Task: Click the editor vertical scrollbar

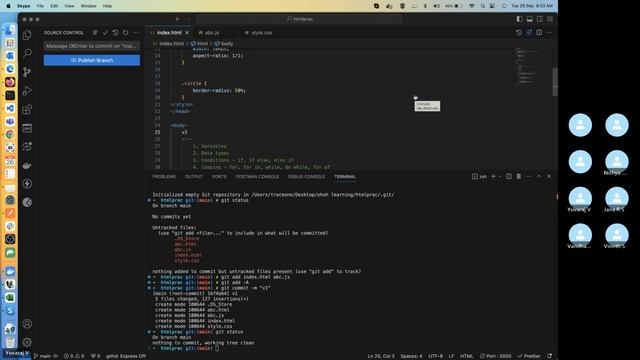Action: (x=555, y=82)
